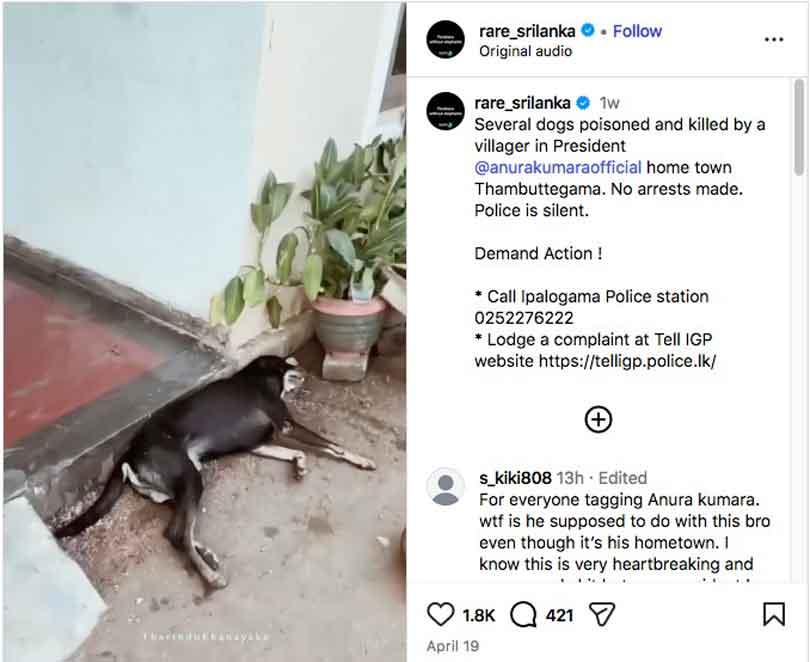
Task: Click the 1.8K likes count
Action: coord(479,615)
